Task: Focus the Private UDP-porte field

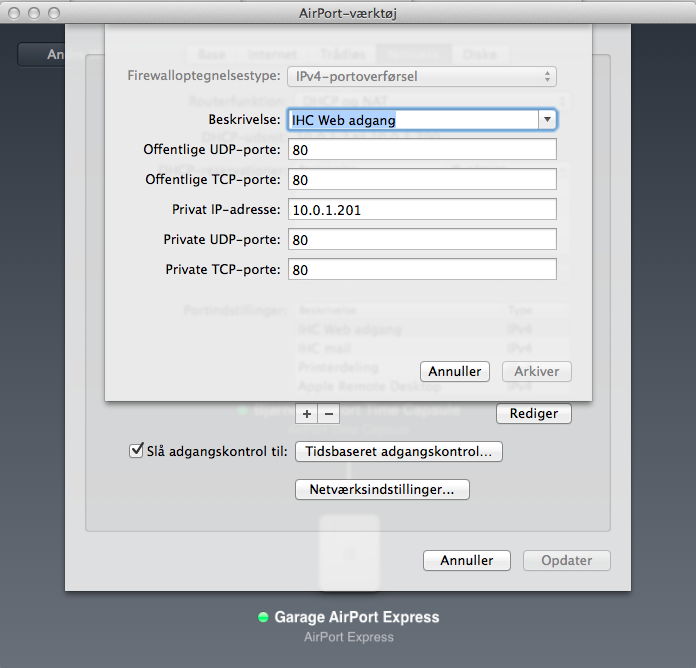Action: pyautogui.click(x=421, y=240)
